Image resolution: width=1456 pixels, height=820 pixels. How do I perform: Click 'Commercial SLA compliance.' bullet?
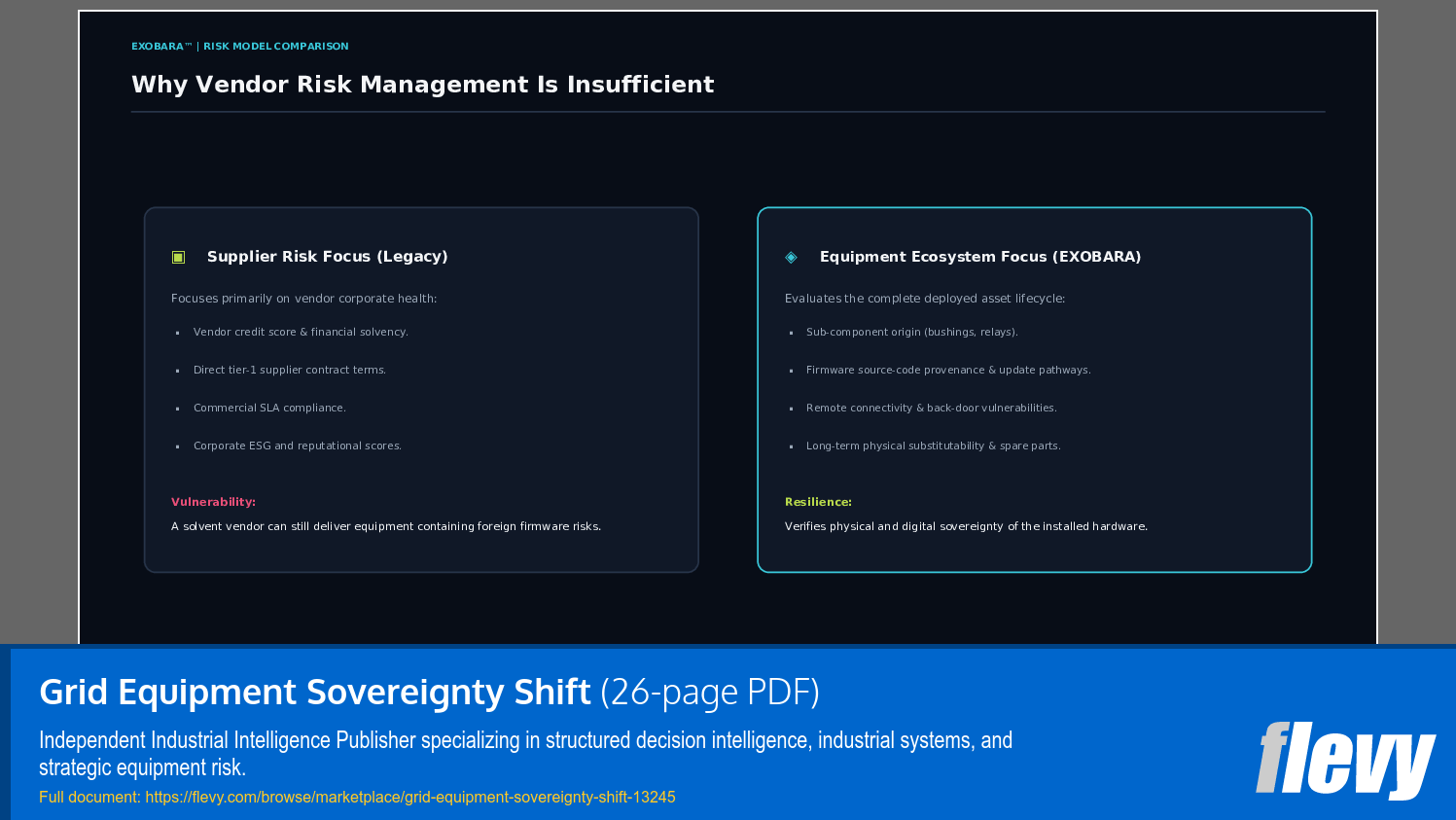click(269, 408)
